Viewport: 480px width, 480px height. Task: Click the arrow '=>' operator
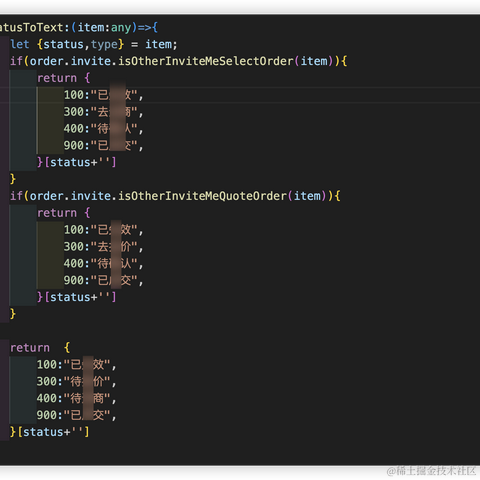tap(144, 28)
